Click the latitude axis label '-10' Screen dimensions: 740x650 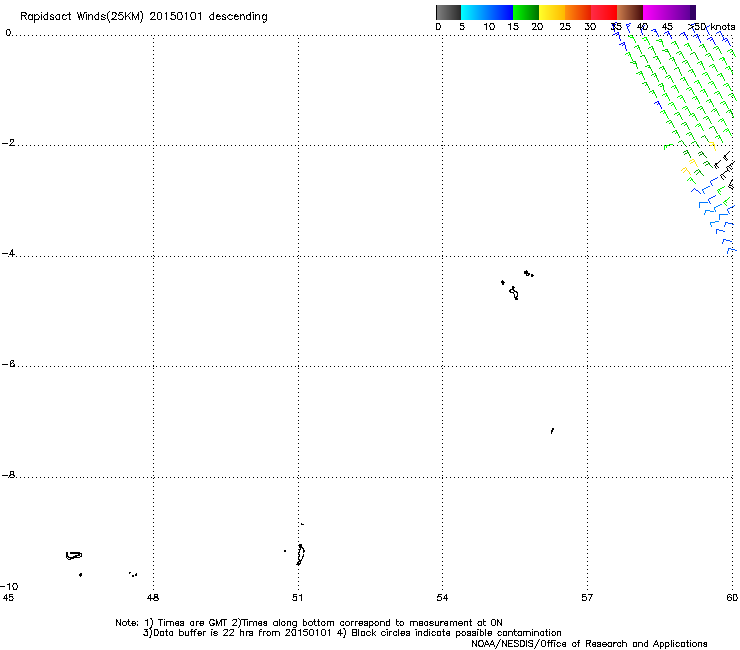[9, 586]
